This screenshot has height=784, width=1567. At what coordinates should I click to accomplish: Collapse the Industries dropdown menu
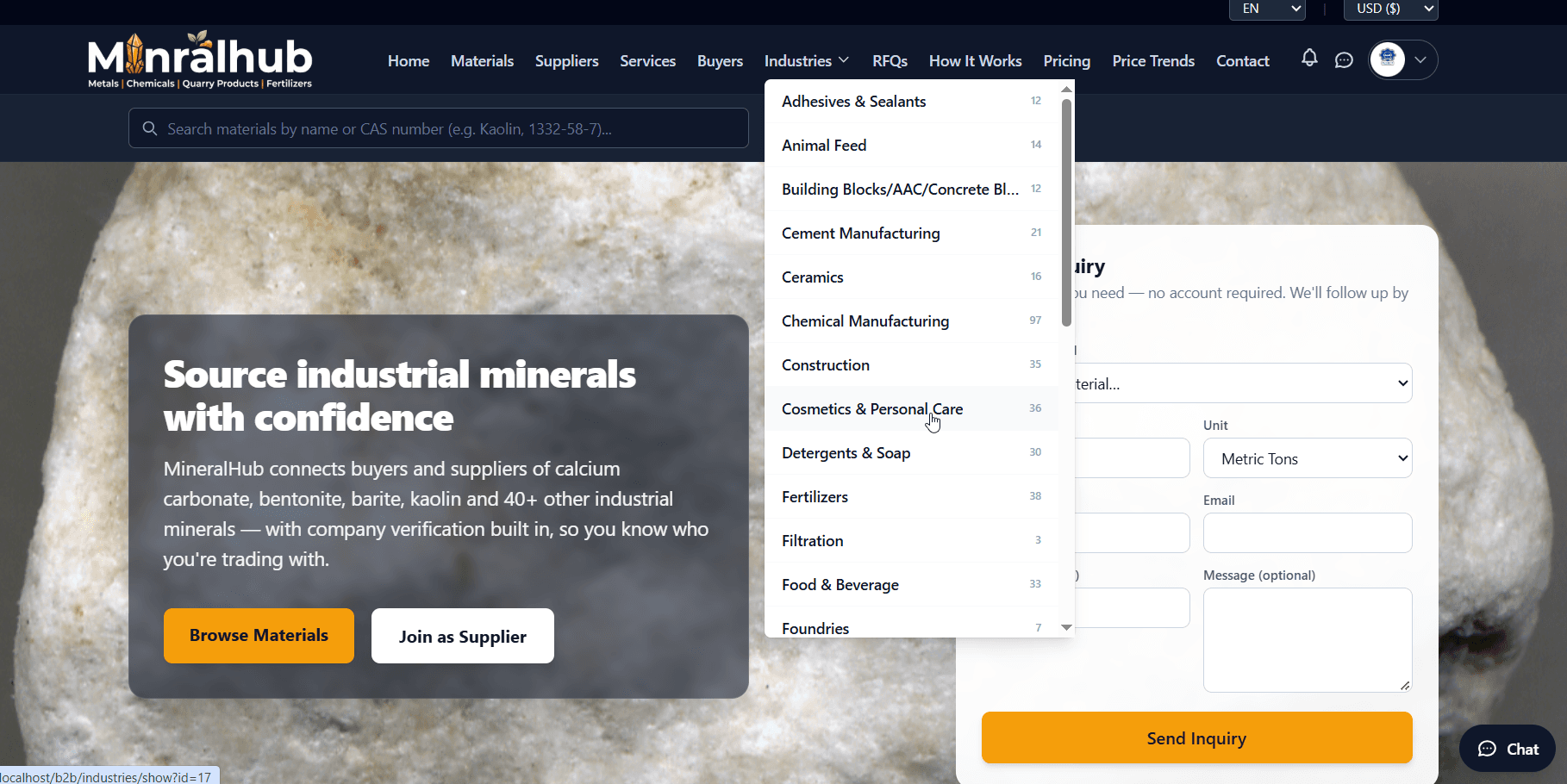[x=807, y=60]
